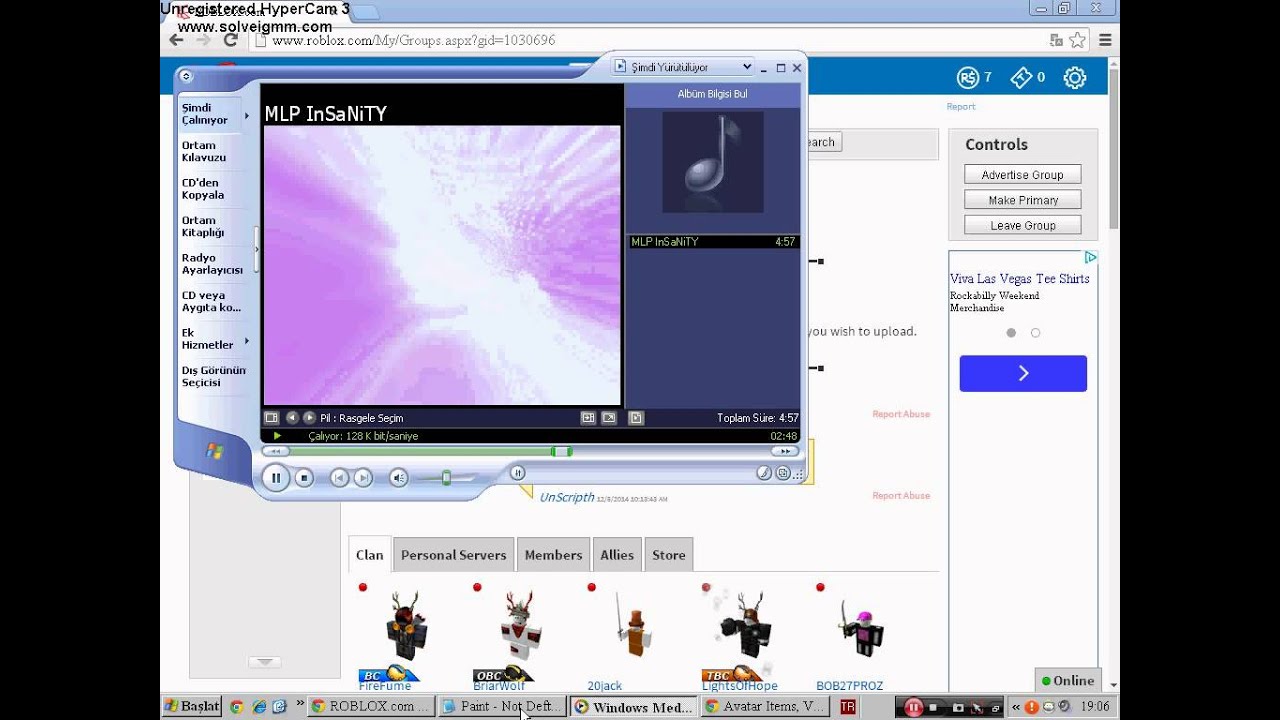
Task: Switch to the Store tab
Action: click(x=669, y=555)
